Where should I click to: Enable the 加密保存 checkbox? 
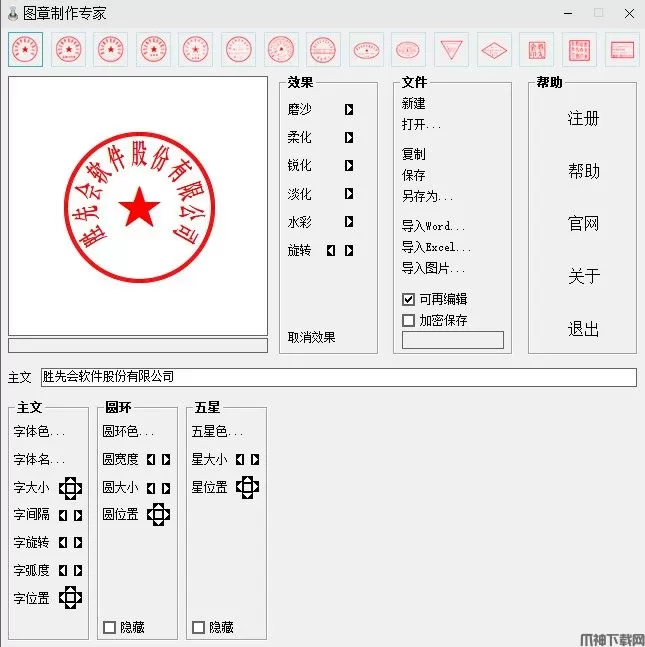(409, 320)
